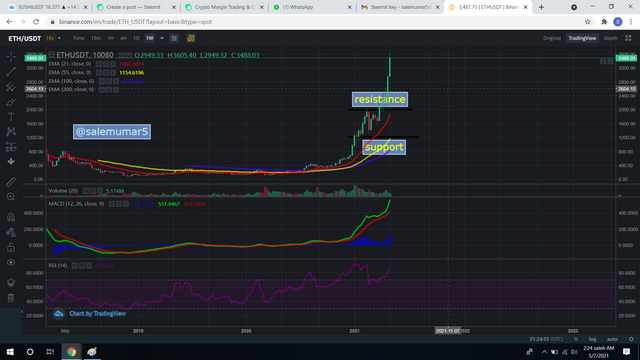Toggle visibility of EMA 200 indicator

coord(102,89)
